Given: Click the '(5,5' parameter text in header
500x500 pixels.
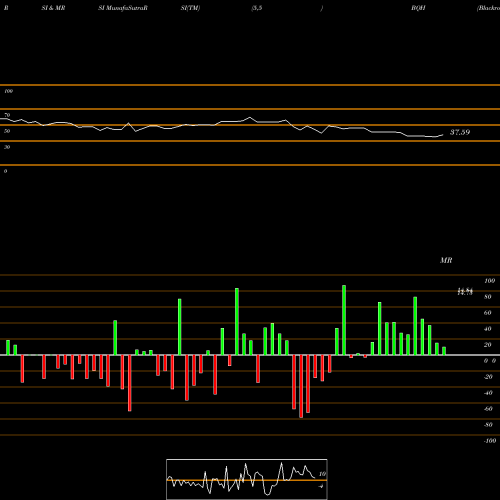Looking at the screenshot, I should pyautogui.click(x=257, y=8).
